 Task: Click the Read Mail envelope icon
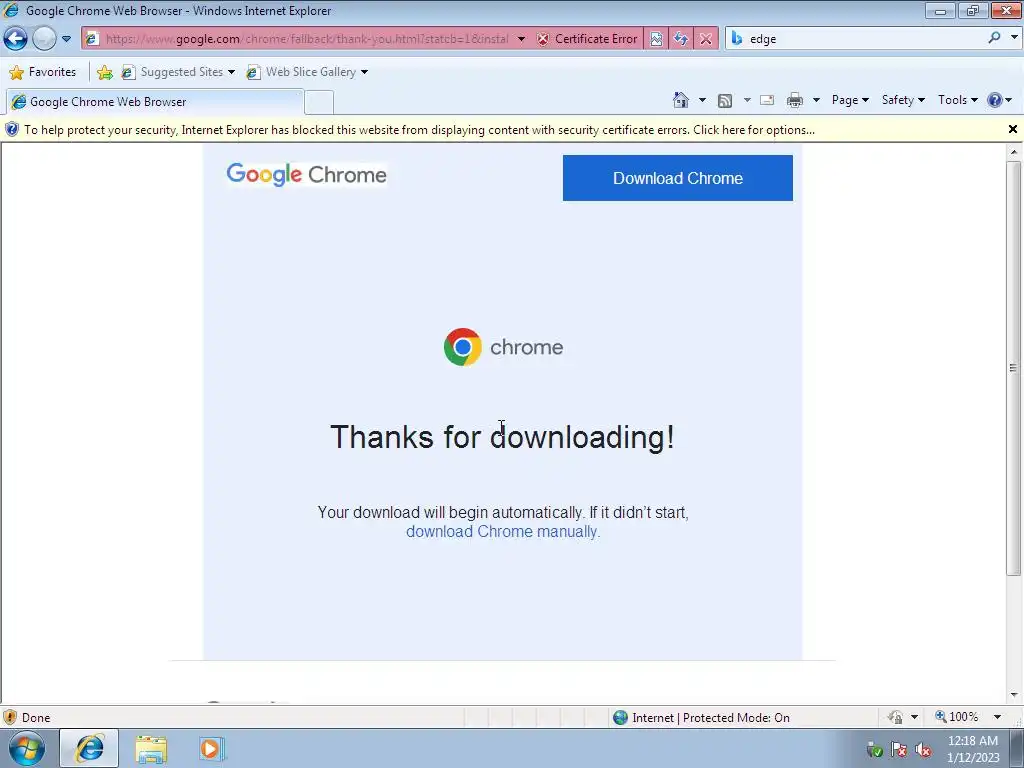click(767, 100)
